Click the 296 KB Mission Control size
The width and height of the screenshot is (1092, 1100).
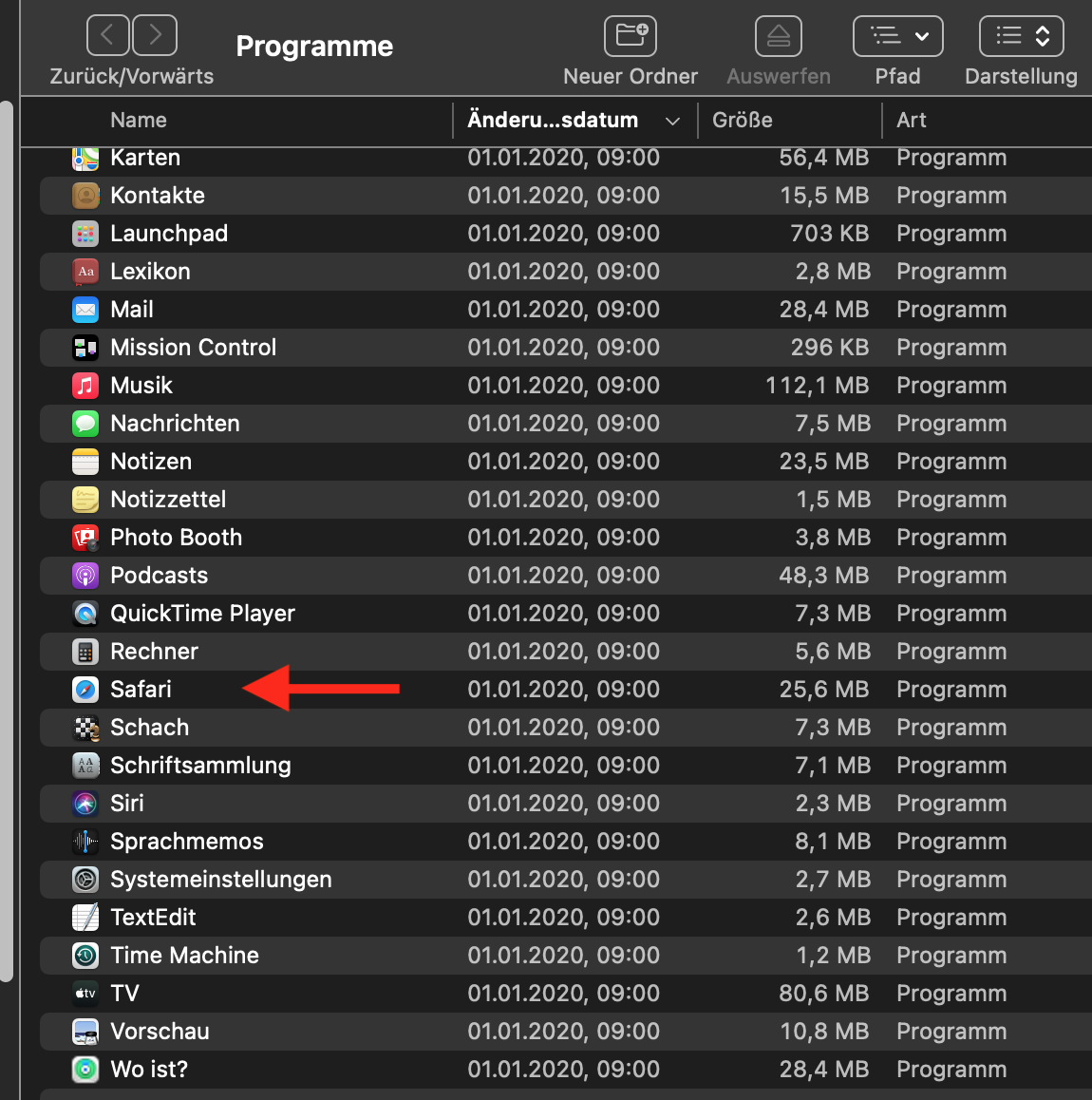(830, 348)
